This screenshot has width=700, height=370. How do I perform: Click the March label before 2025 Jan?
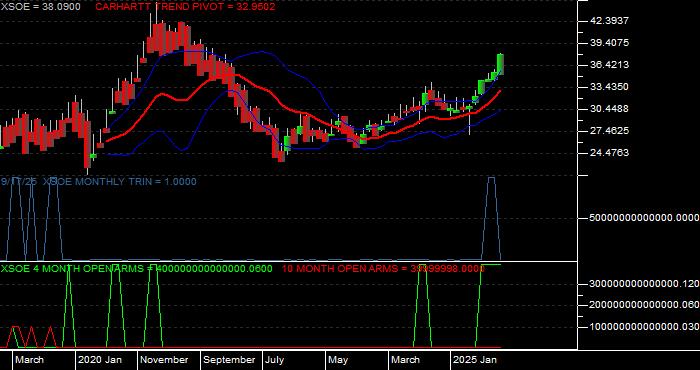[405, 360]
